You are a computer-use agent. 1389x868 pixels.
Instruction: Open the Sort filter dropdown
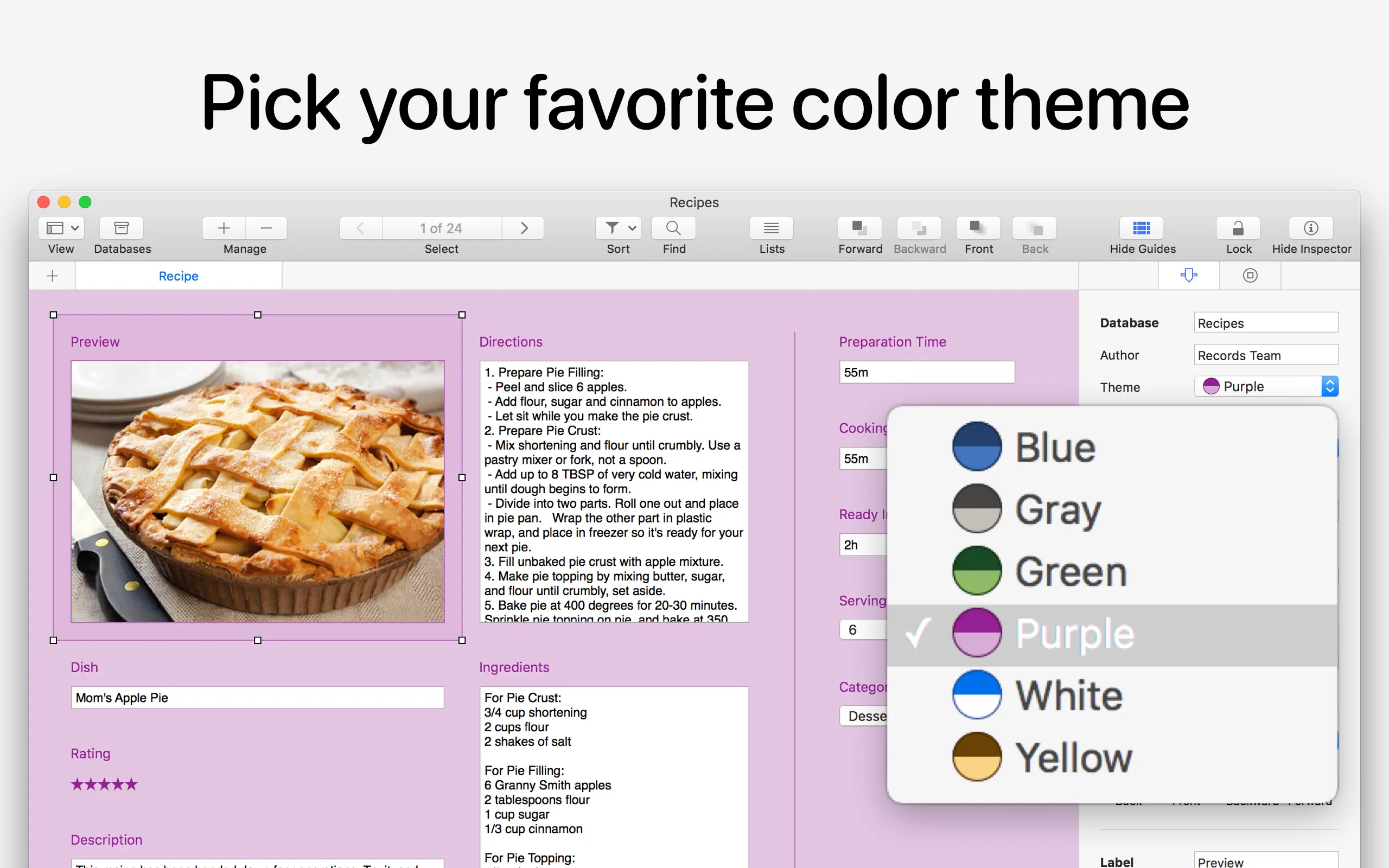point(618,228)
